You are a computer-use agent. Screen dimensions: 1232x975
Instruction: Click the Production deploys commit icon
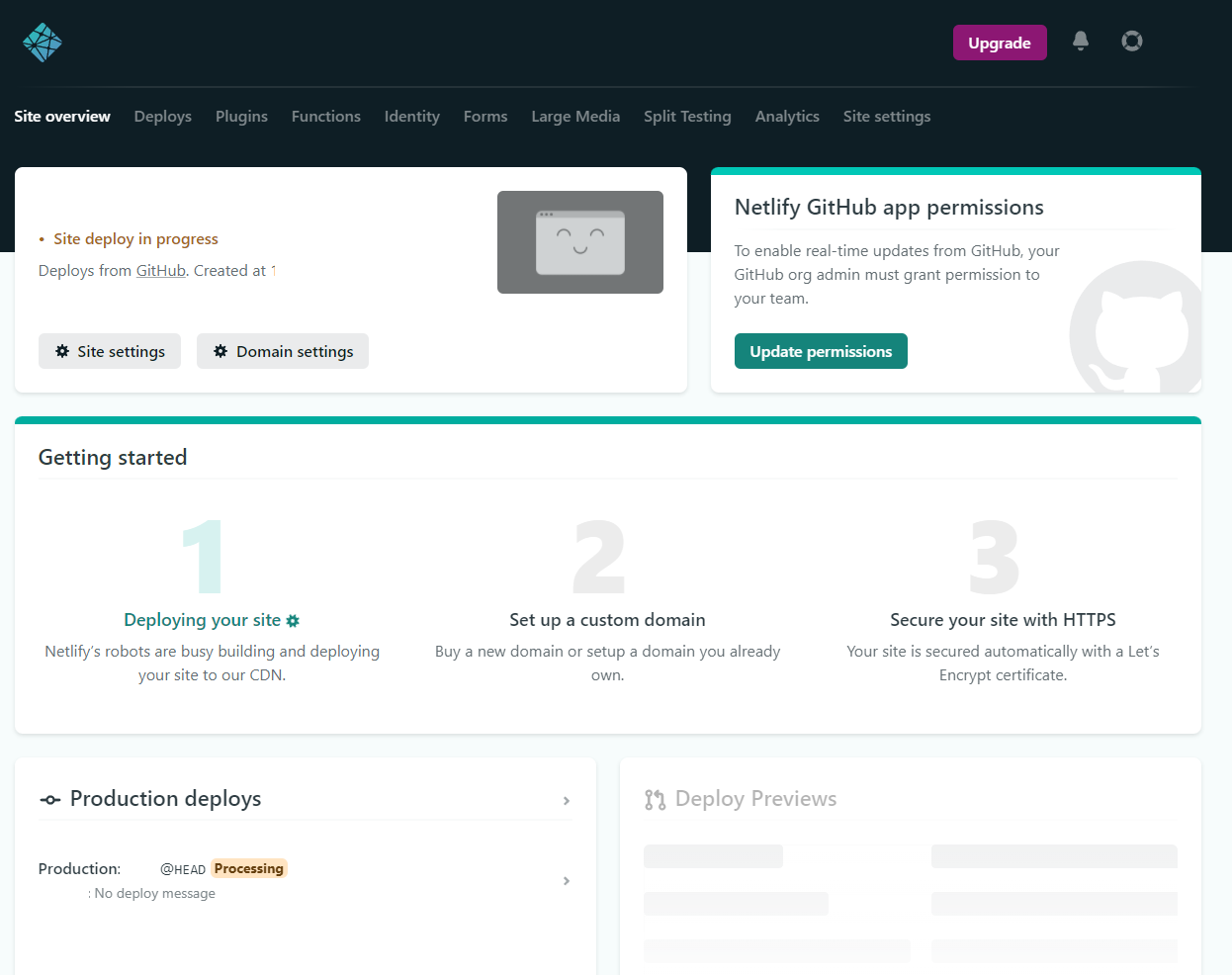[49, 800]
